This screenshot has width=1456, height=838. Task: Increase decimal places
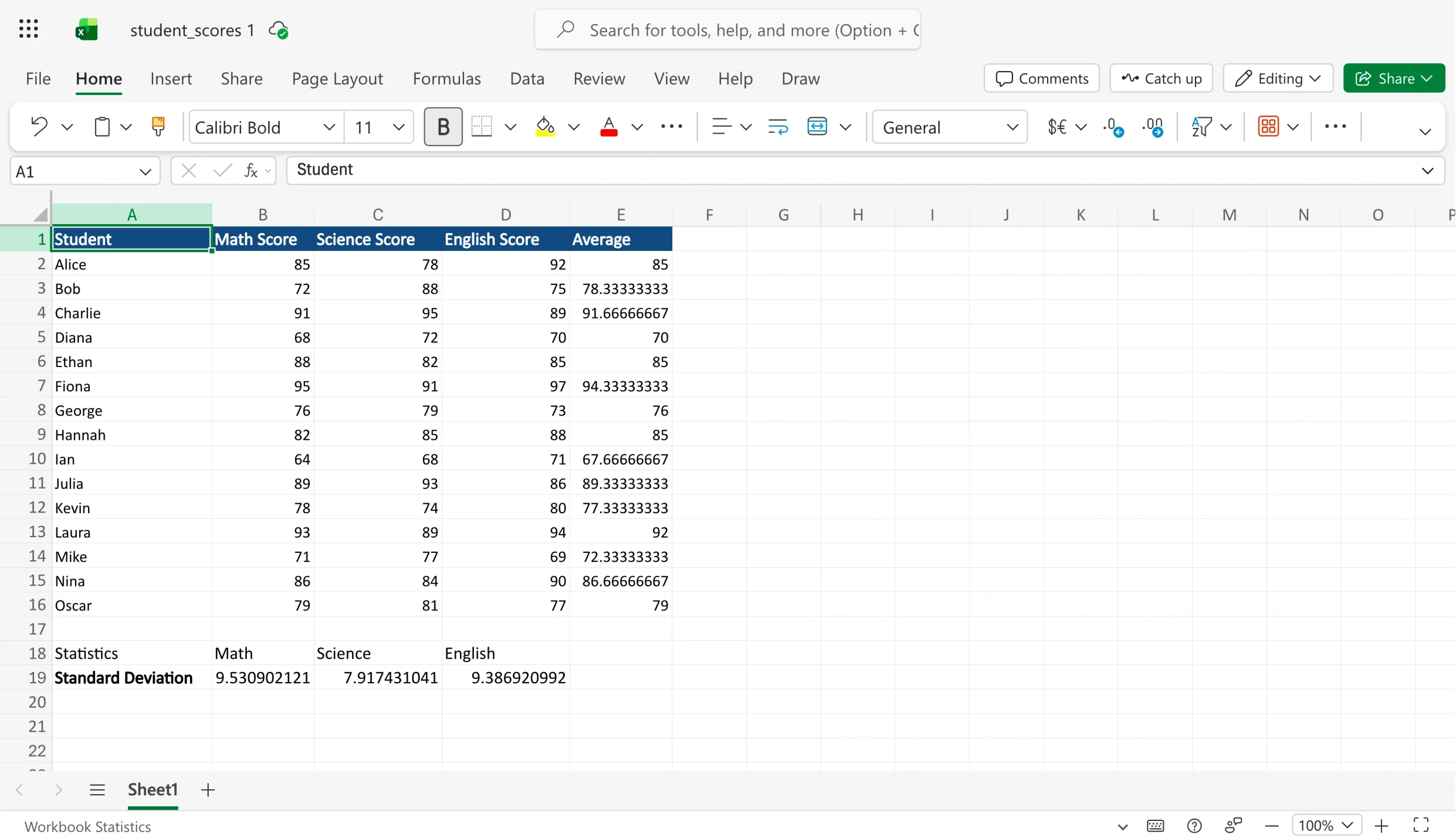pyautogui.click(x=1153, y=127)
